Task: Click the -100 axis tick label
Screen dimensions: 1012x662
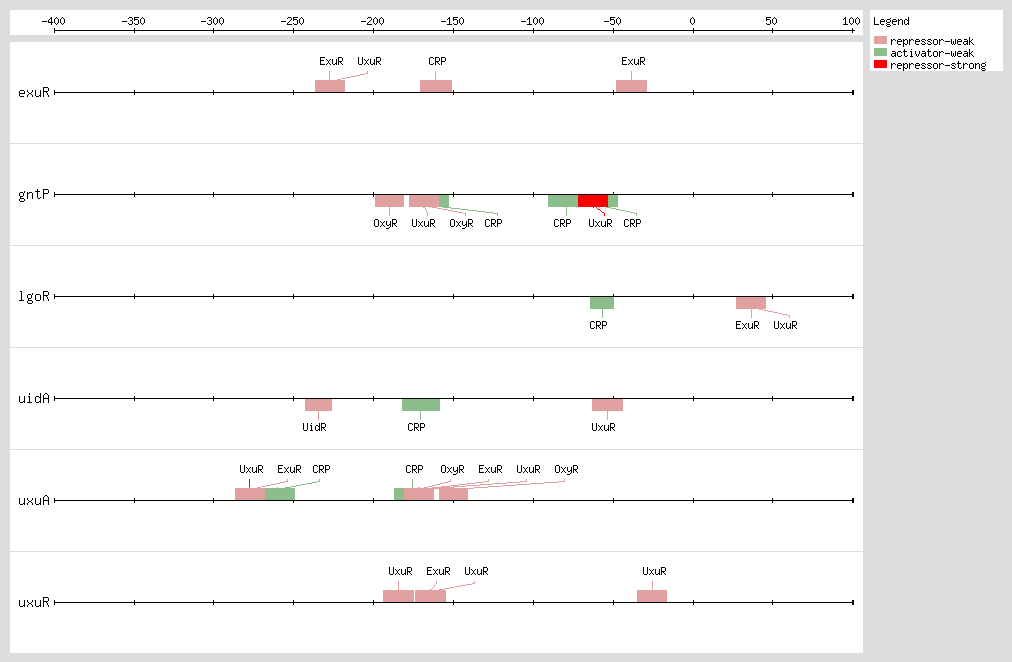Action: click(532, 21)
